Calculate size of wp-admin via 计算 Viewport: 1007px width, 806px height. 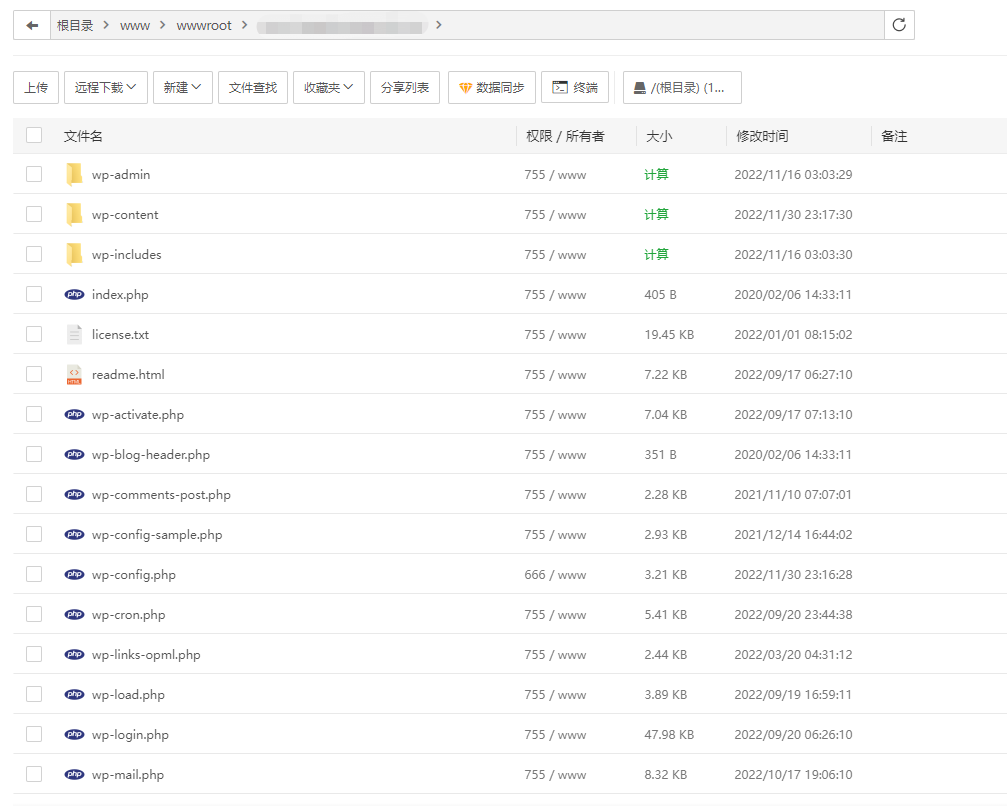(x=656, y=175)
